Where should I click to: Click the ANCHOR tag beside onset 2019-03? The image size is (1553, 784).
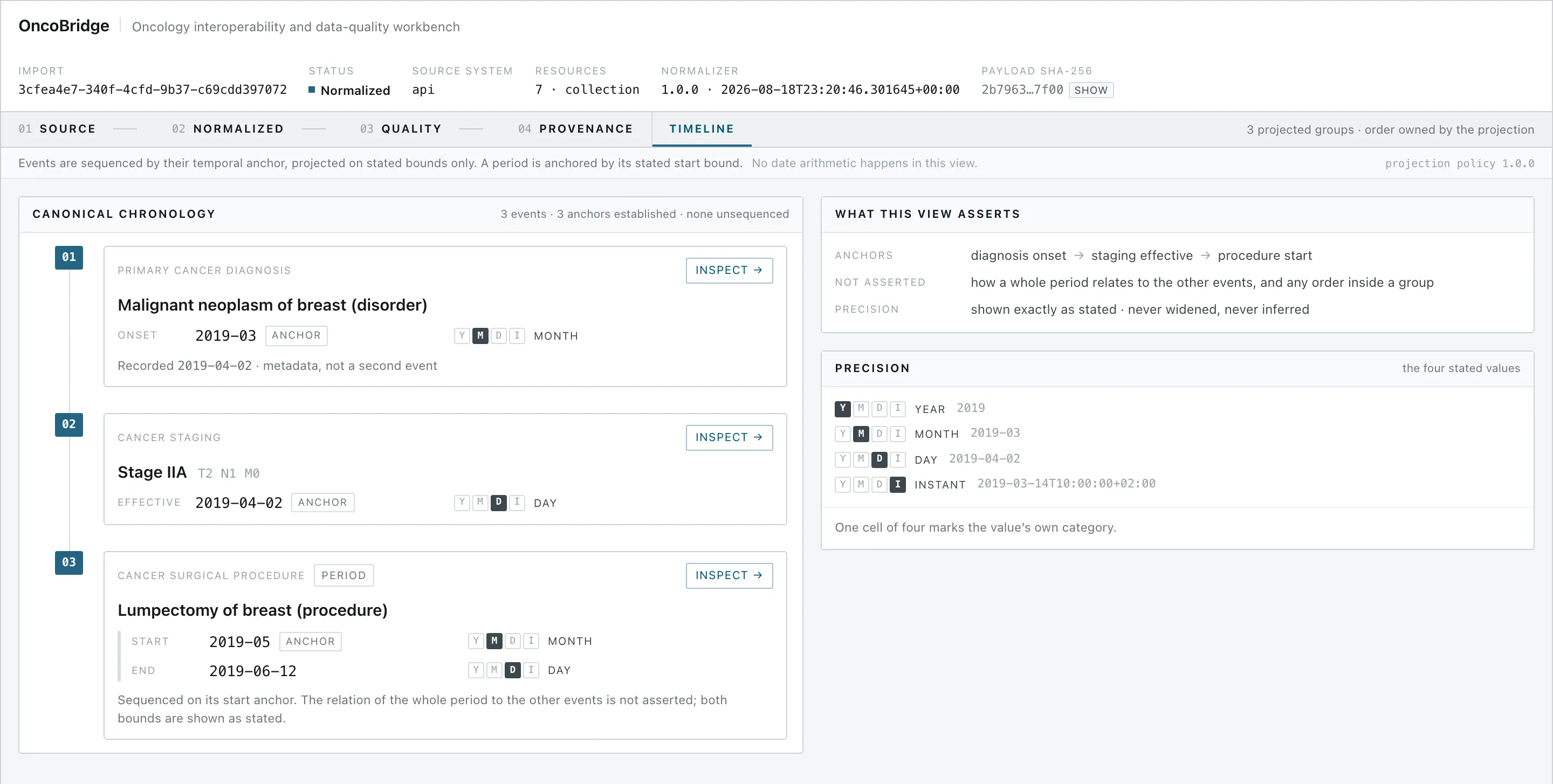296,336
